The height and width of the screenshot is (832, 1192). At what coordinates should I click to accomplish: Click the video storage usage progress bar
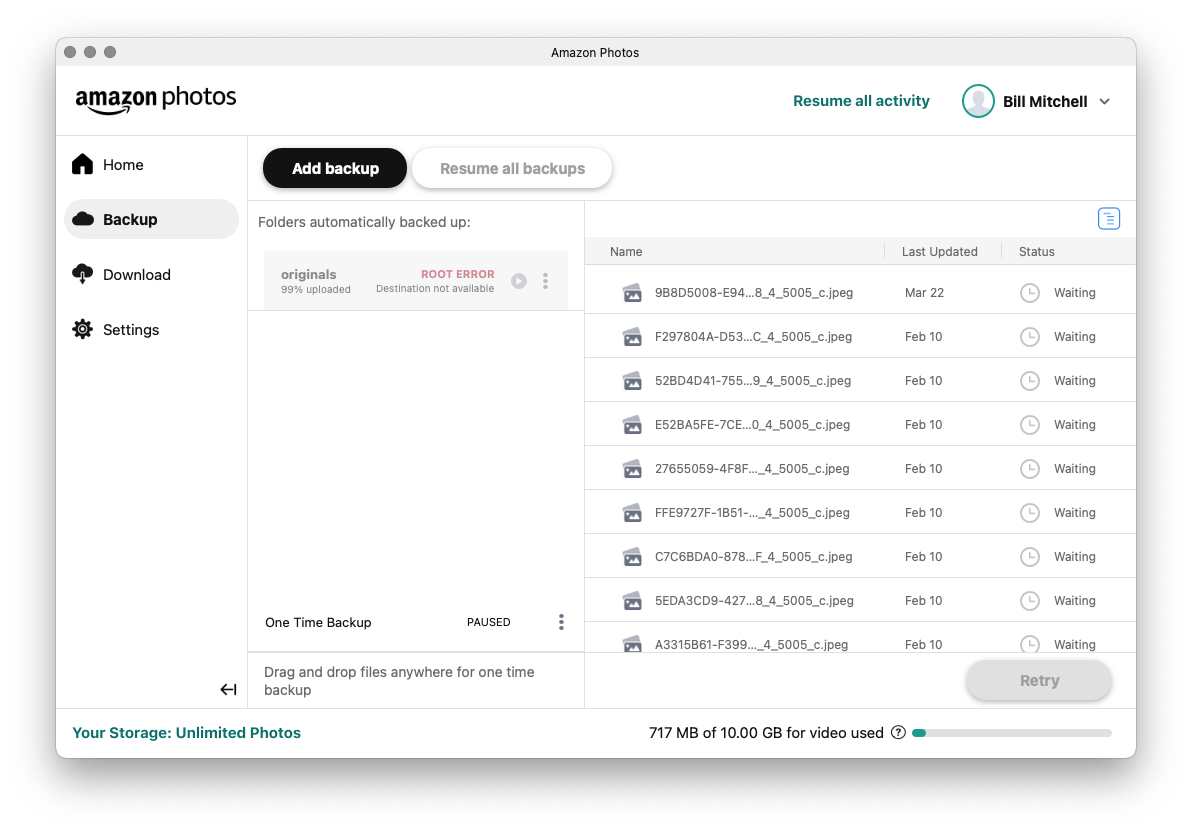(1011, 733)
